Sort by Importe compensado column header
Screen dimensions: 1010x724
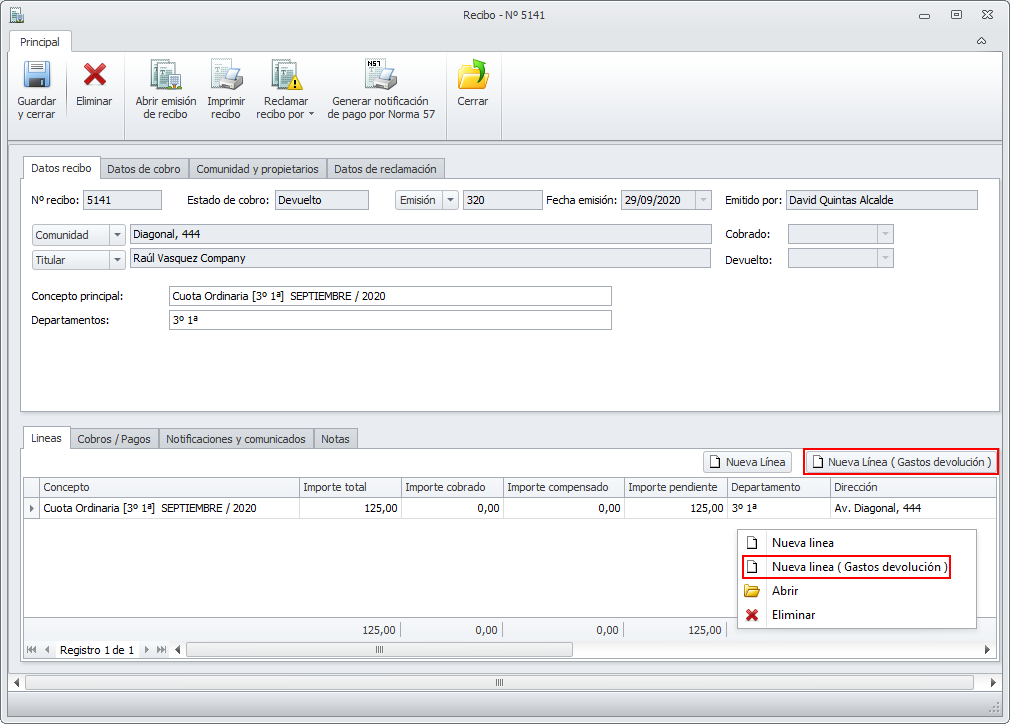(564, 488)
